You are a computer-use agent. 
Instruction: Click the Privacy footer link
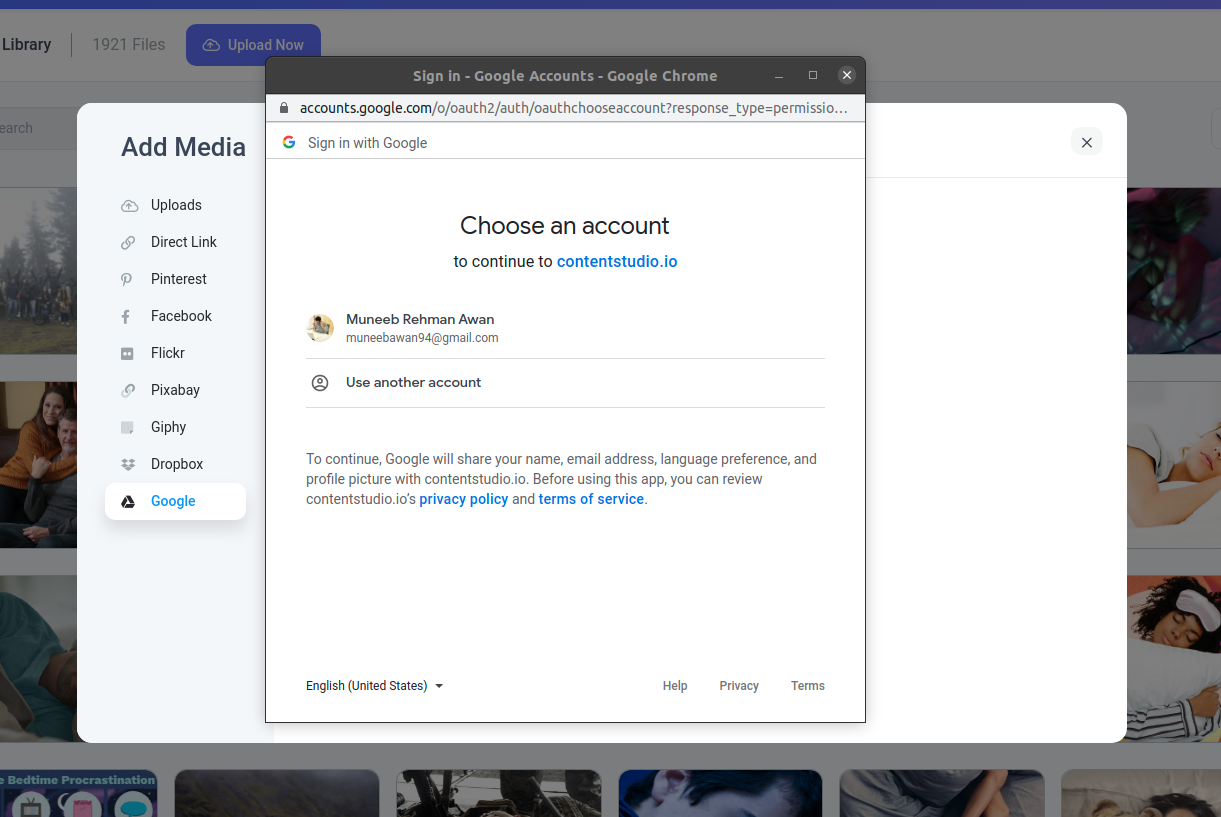[739, 686]
